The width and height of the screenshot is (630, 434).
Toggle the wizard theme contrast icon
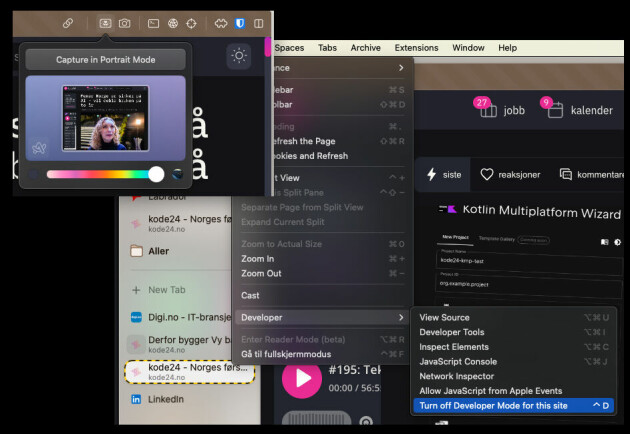617,242
